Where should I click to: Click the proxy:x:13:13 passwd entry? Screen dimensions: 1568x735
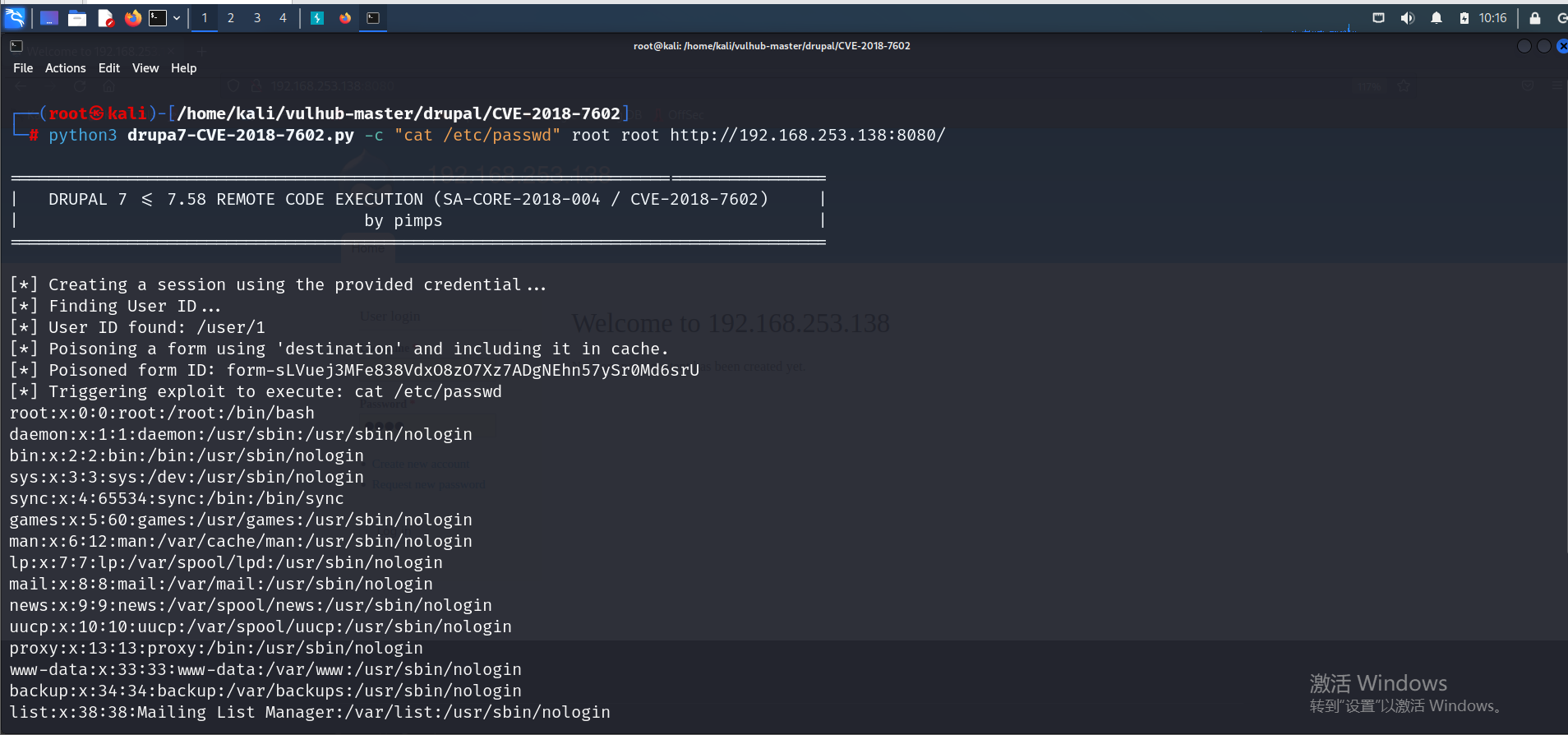(x=216, y=648)
